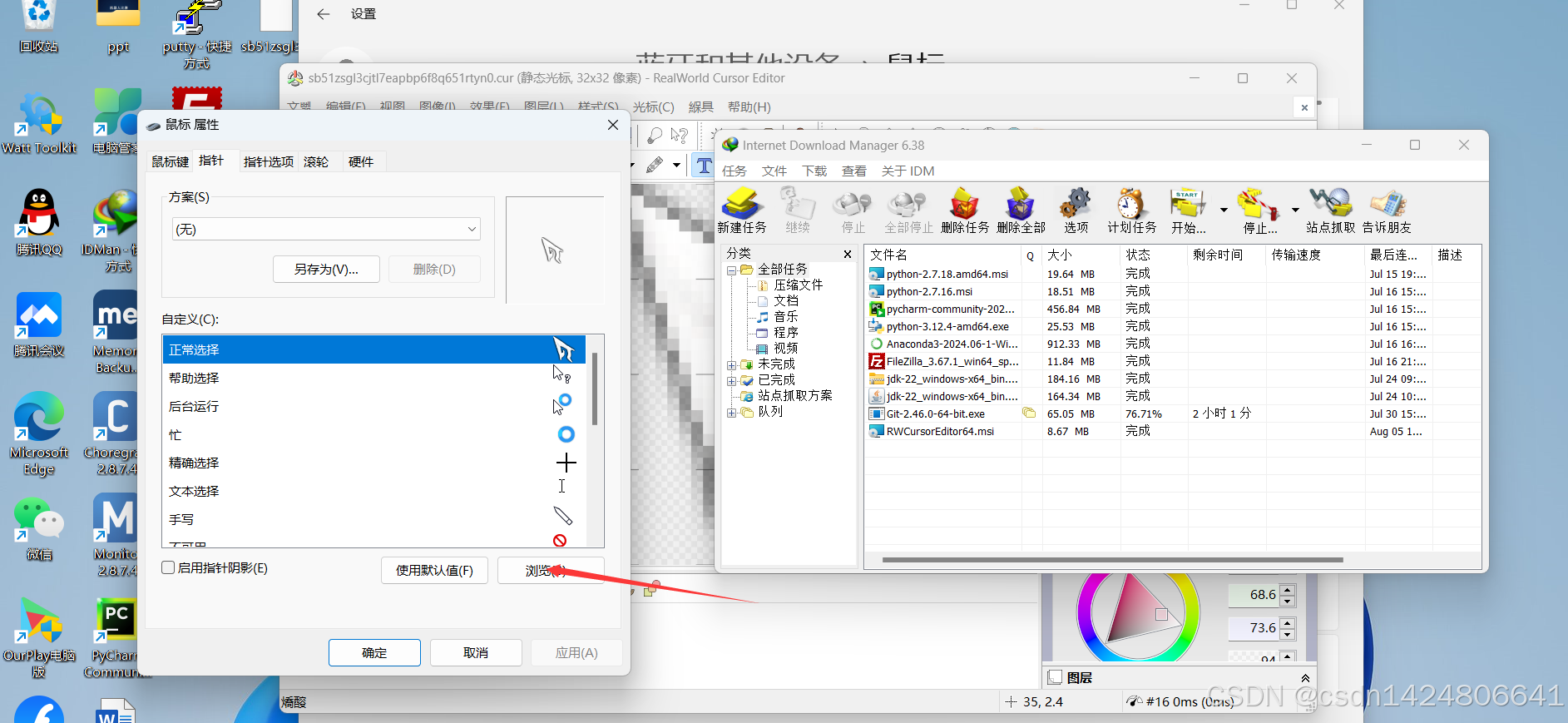Switch to the 滚轮 tab
This screenshot has width=1568, height=723.
click(316, 161)
